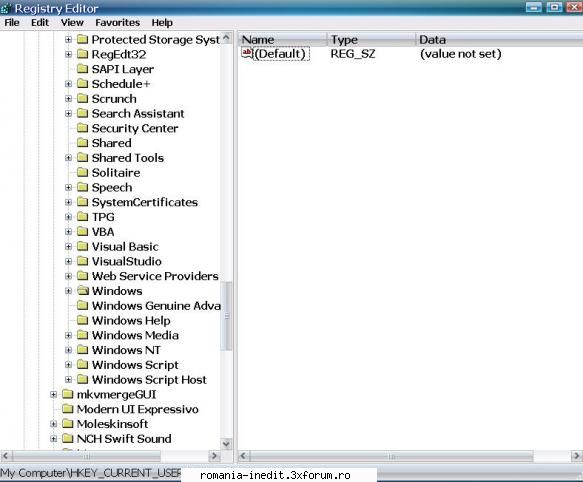Image resolution: width=583 pixels, height=482 pixels.
Task: Expand the Speech key
Action: [68, 187]
